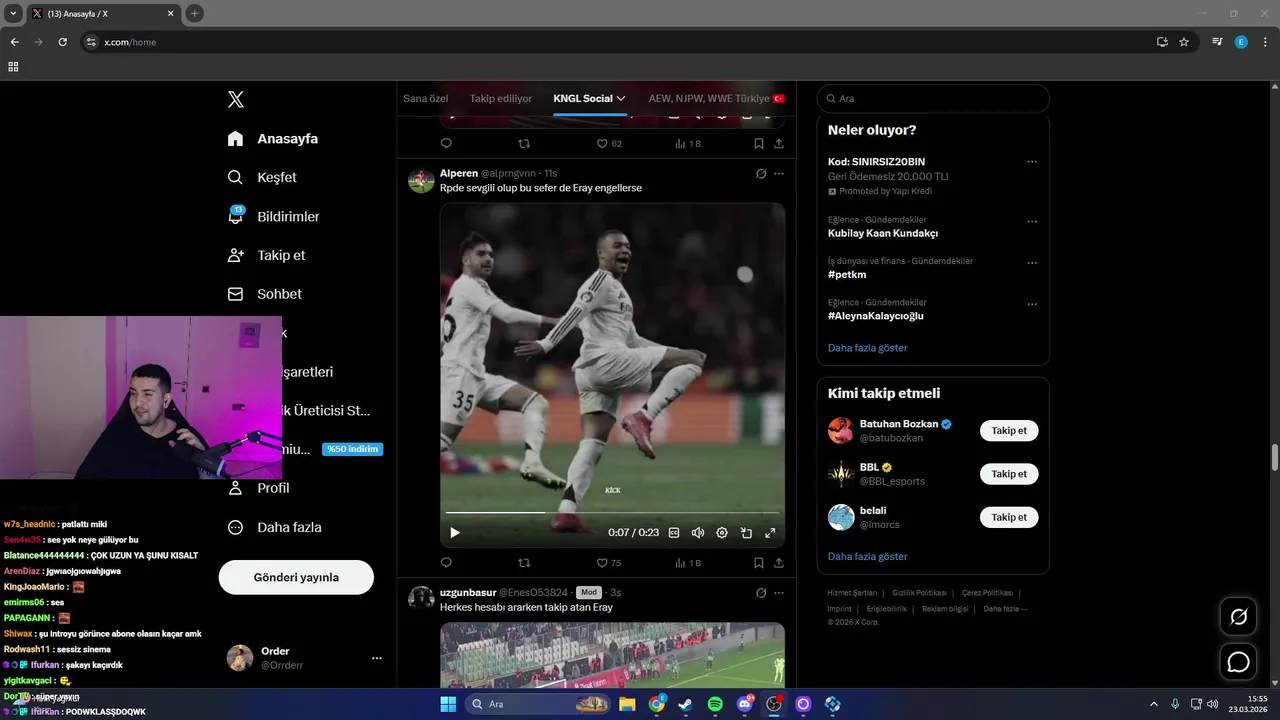Bookmark this page with star icon
1280x720 pixels.
coord(1184,42)
